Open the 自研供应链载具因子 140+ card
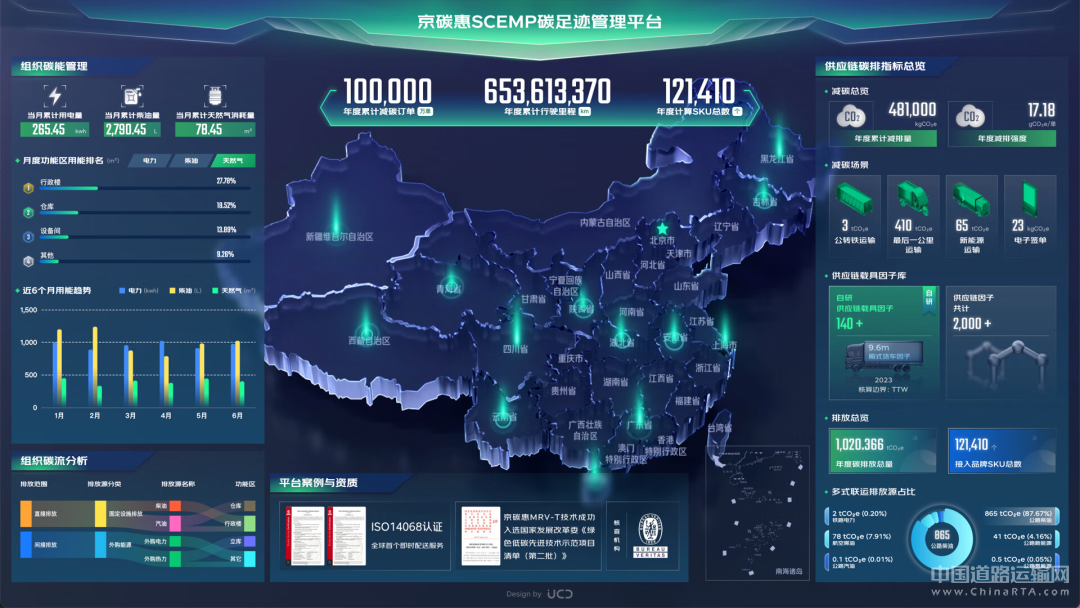 [882, 342]
